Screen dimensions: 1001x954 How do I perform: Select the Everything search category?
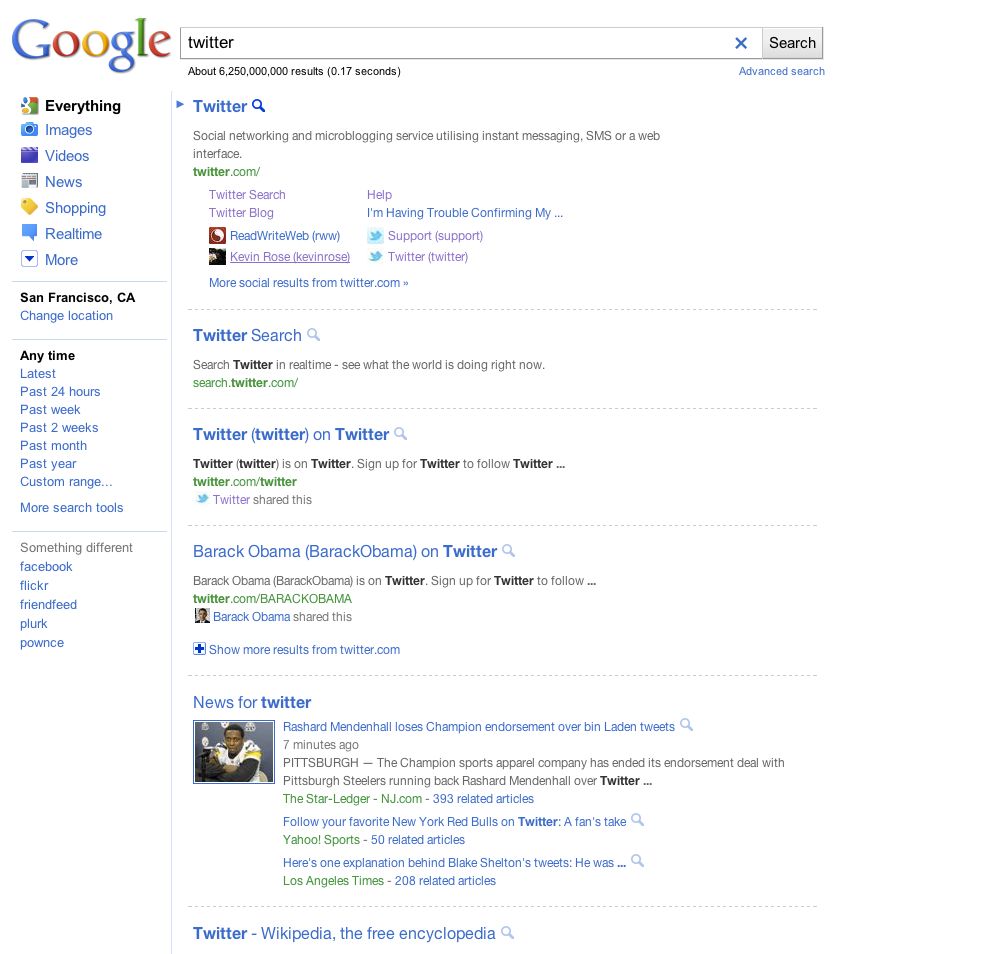click(82, 106)
